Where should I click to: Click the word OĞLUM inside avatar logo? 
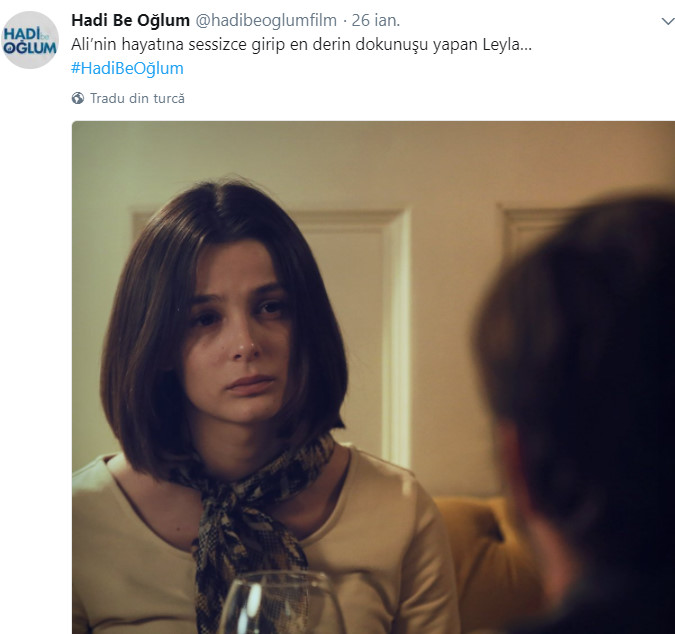click(30, 48)
